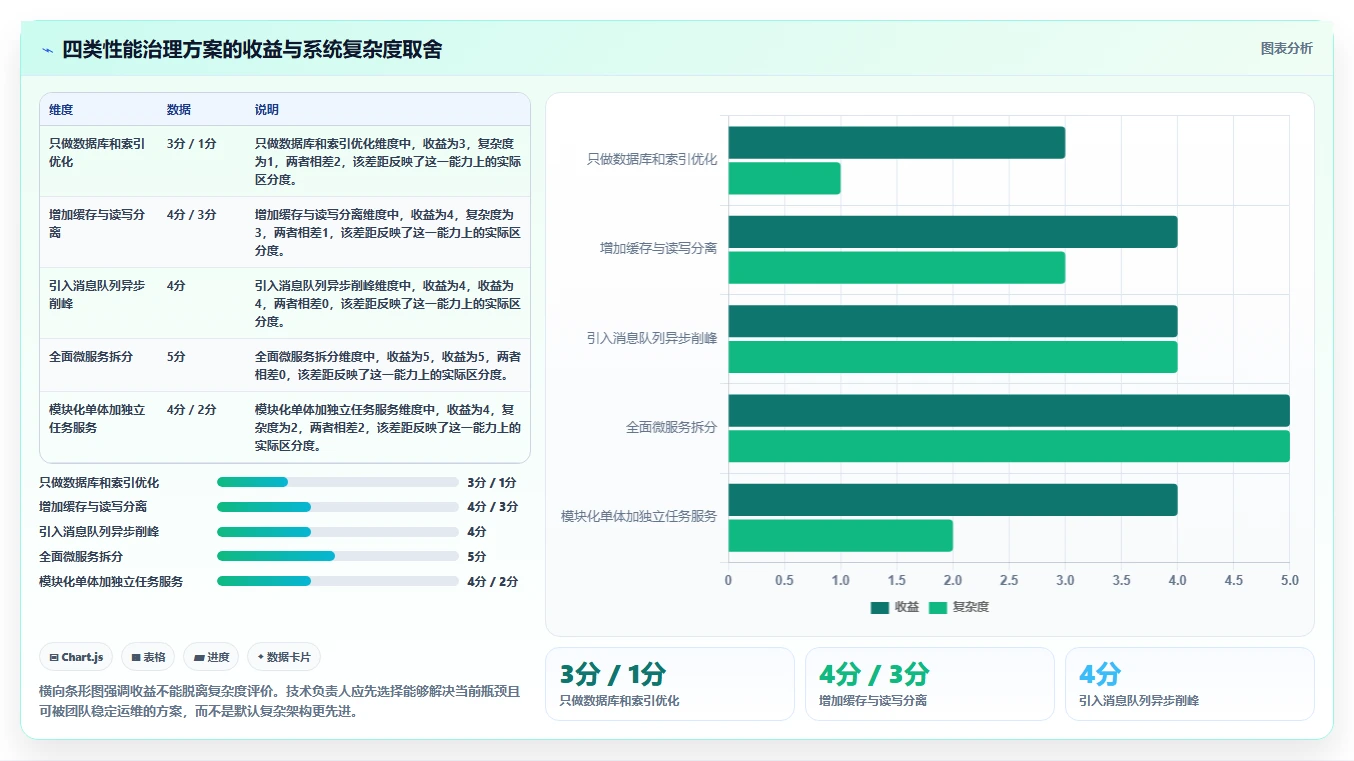Toggle the 收益 legend swatch in the chart
Screen dimensions: 1354x761
[x=880, y=607]
